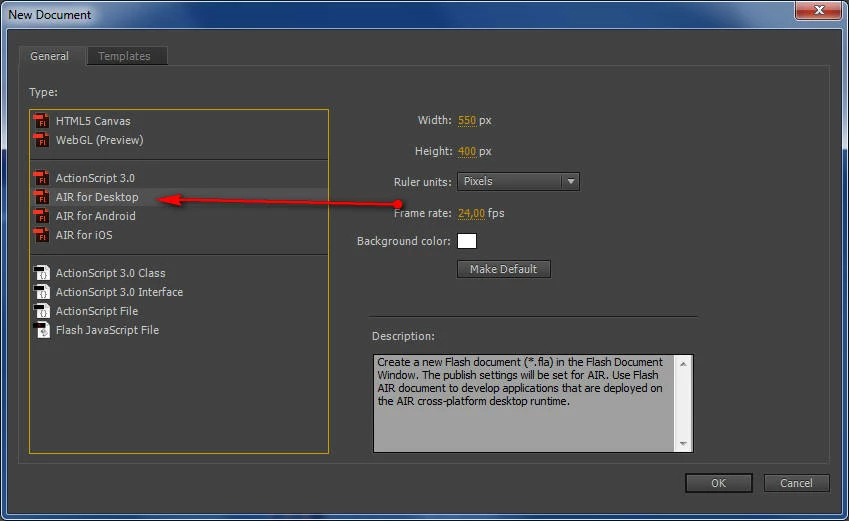849x521 pixels.
Task: Click the Width value 550
Action: pos(467,120)
